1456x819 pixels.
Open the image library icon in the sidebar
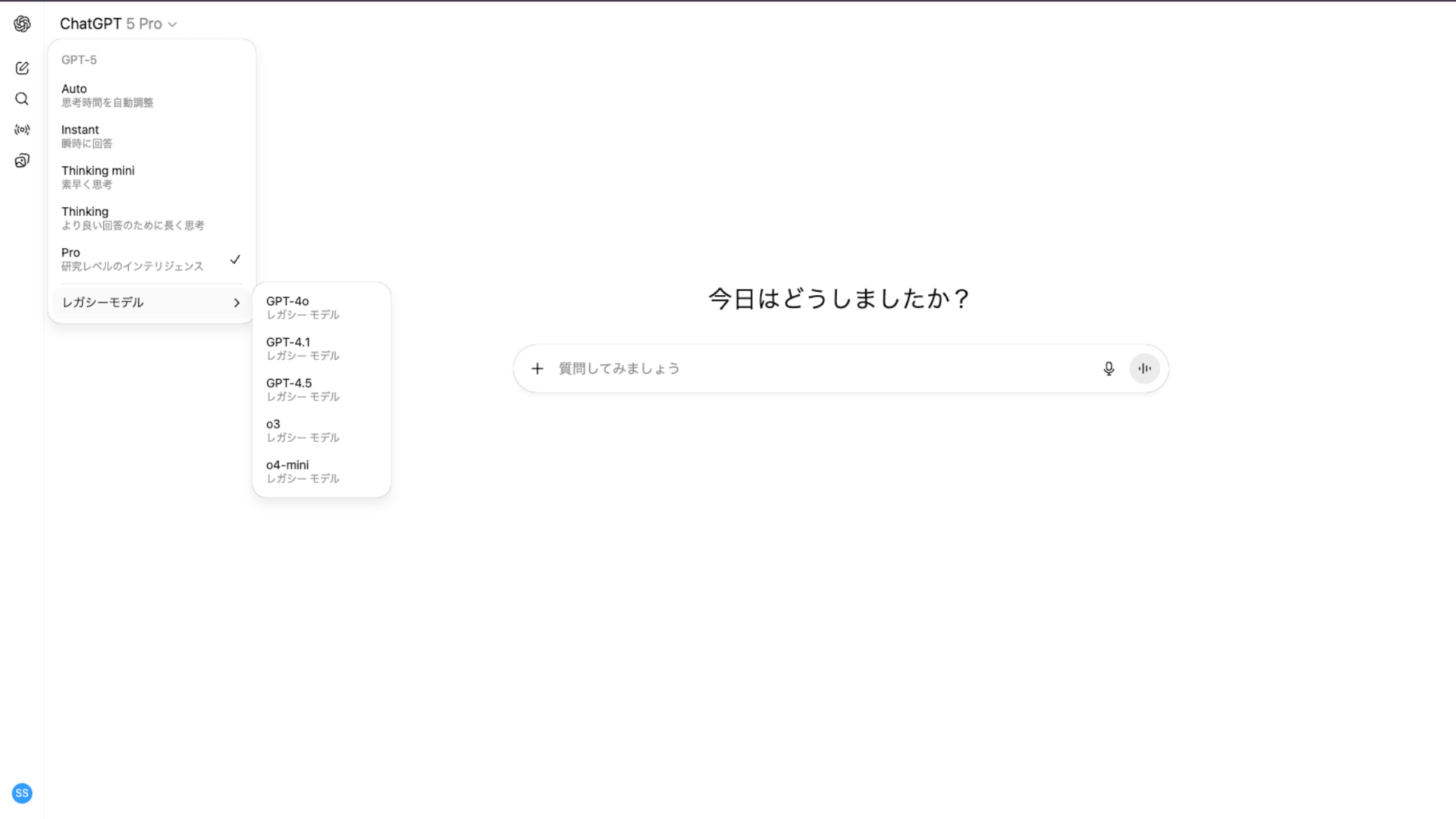point(22,160)
